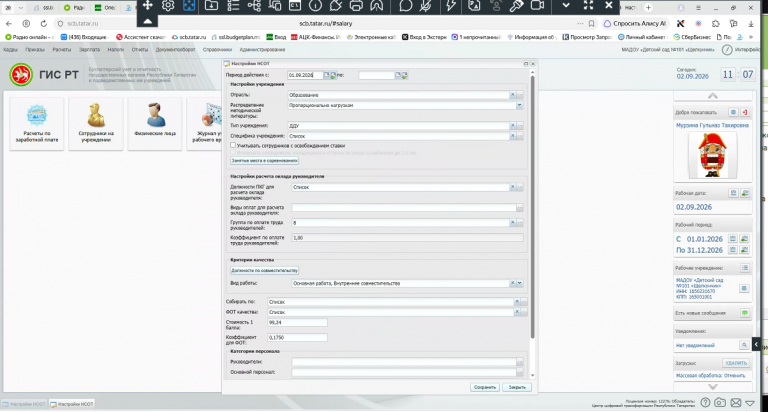Open 'Физические лица' desktop icon
This screenshot has width=768, height=412.
tap(155, 123)
